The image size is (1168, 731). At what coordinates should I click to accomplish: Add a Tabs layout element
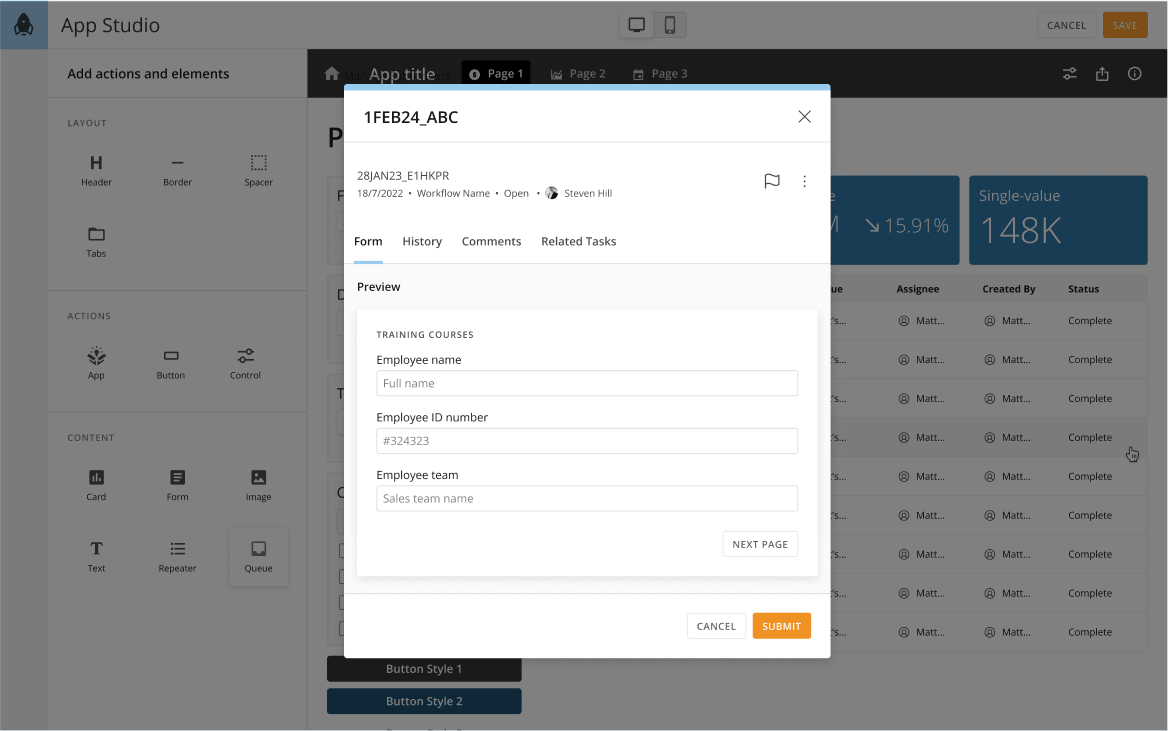(x=96, y=242)
